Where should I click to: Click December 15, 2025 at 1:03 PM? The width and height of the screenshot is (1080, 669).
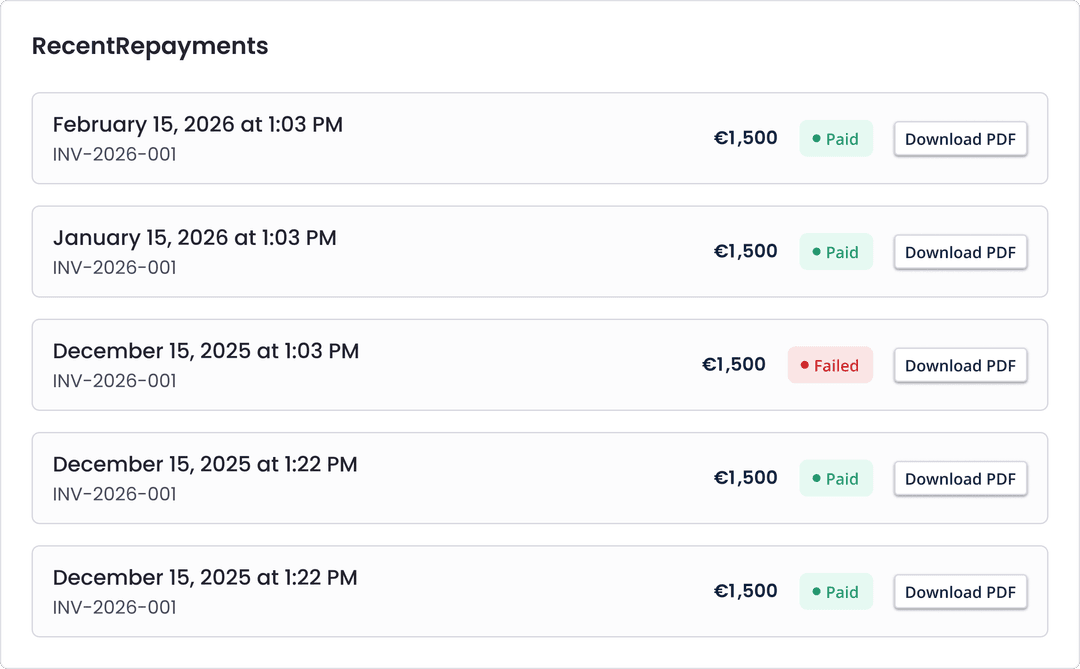(205, 351)
